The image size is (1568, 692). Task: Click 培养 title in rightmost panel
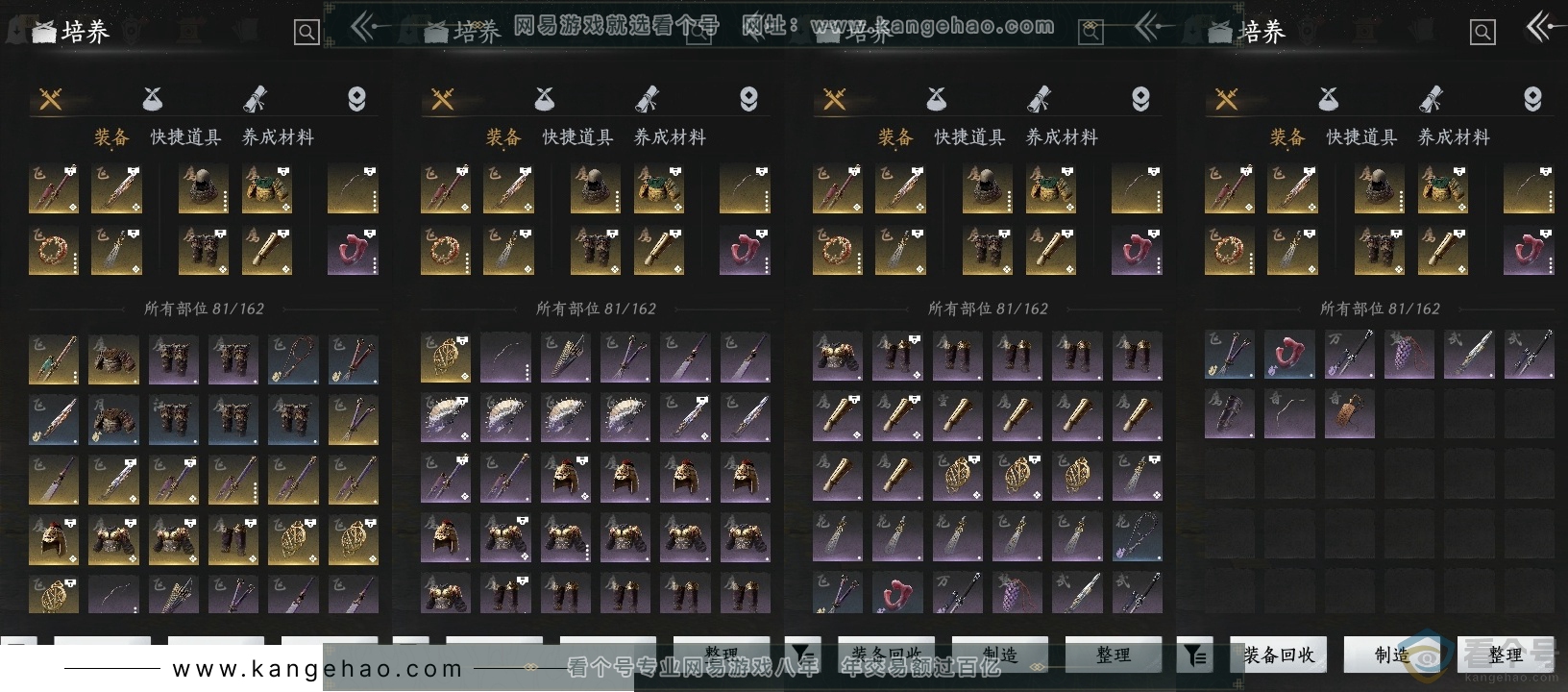point(1262,33)
